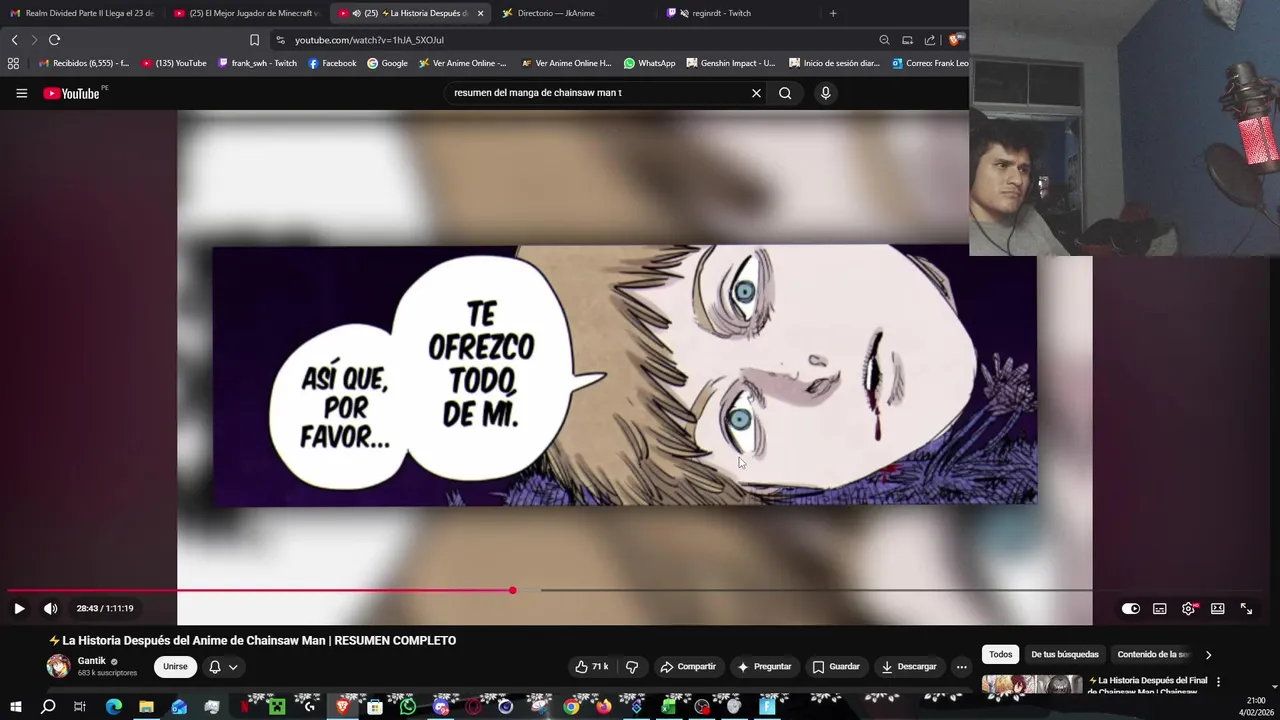Bookmark this page icon in address bar
The height and width of the screenshot is (720, 1280).
(254, 40)
